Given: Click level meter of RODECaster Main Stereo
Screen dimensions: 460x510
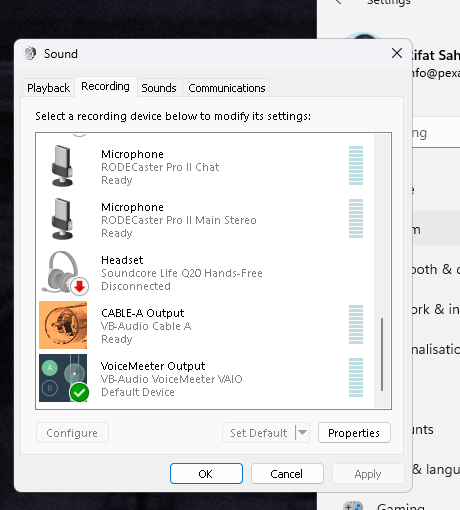Looking at the screenshot, I should 356,218.
